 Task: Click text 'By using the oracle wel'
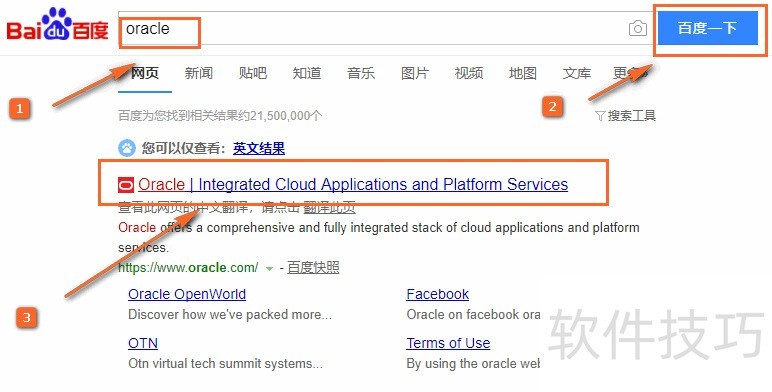(473, 363)
